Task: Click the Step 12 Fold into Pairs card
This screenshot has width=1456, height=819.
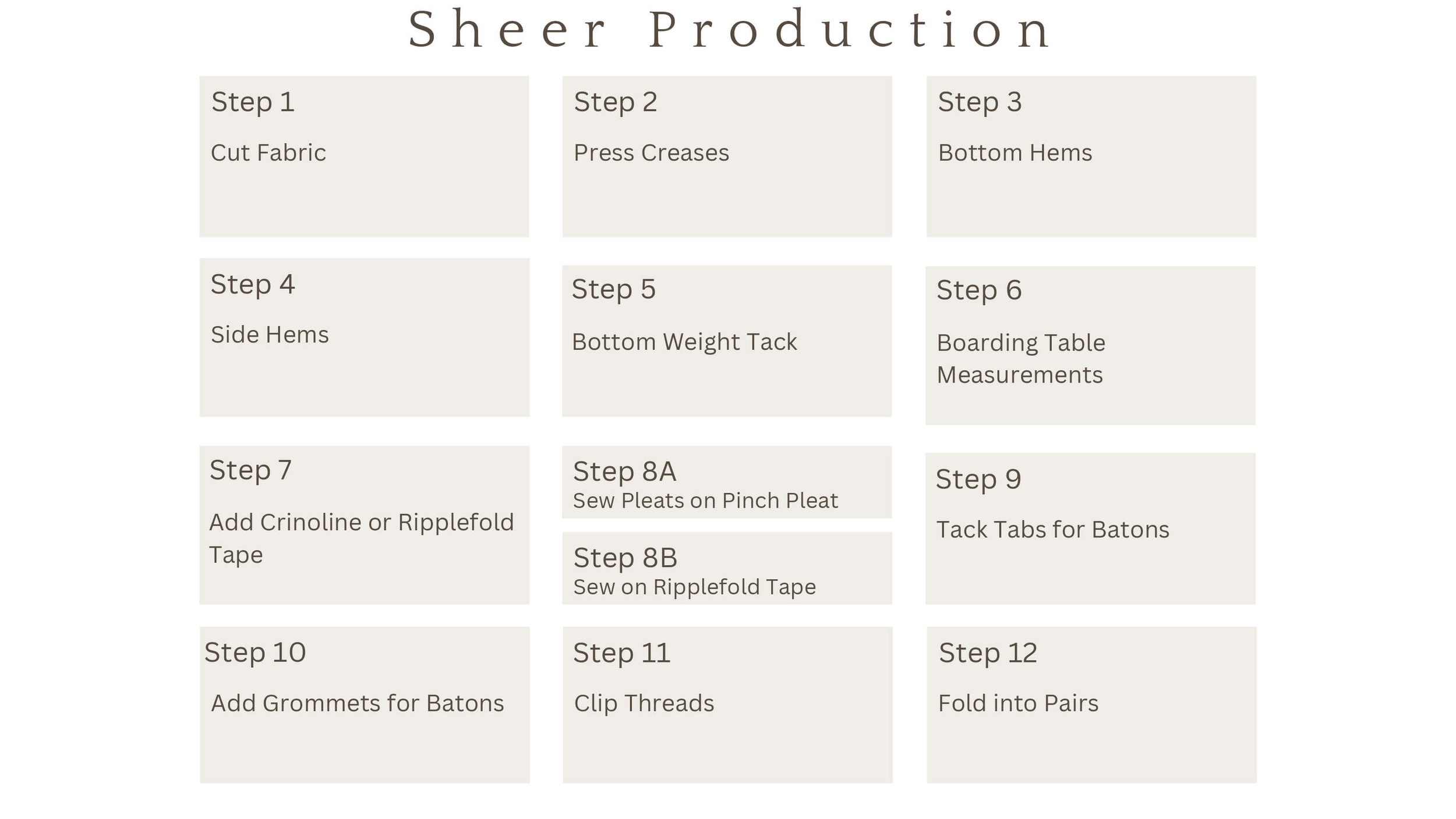Action: coord(1091,705)
